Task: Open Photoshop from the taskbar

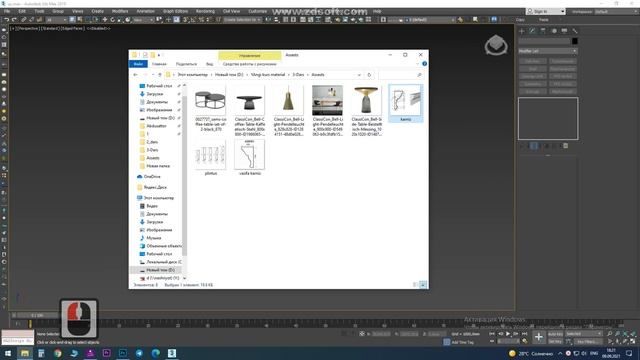Action: point(123,353)
